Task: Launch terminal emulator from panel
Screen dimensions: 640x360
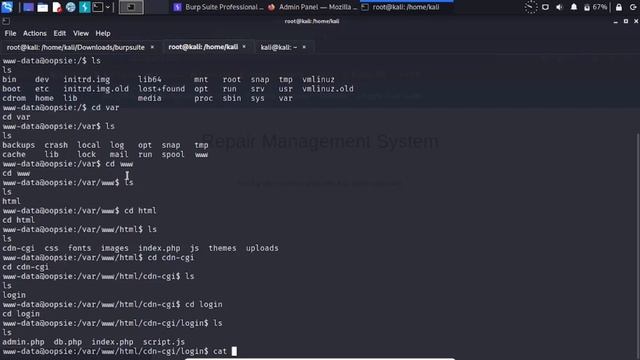Action: click(98, 7)
